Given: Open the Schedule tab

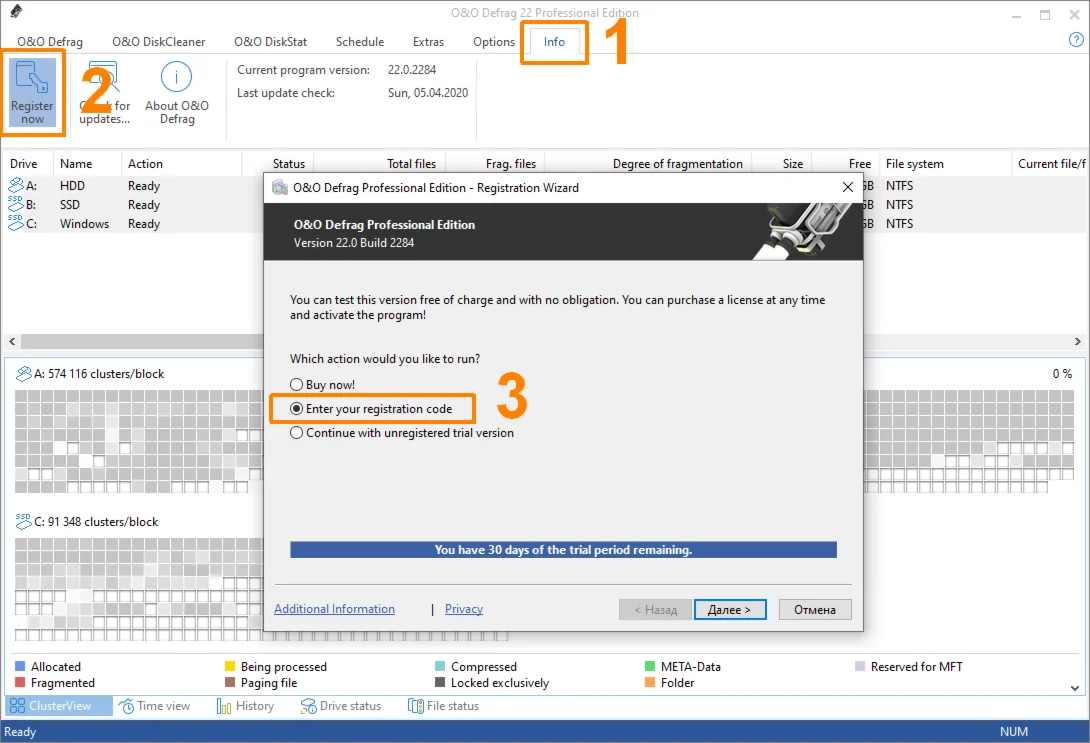Looking at the screenshot, I should pos(359,42).
